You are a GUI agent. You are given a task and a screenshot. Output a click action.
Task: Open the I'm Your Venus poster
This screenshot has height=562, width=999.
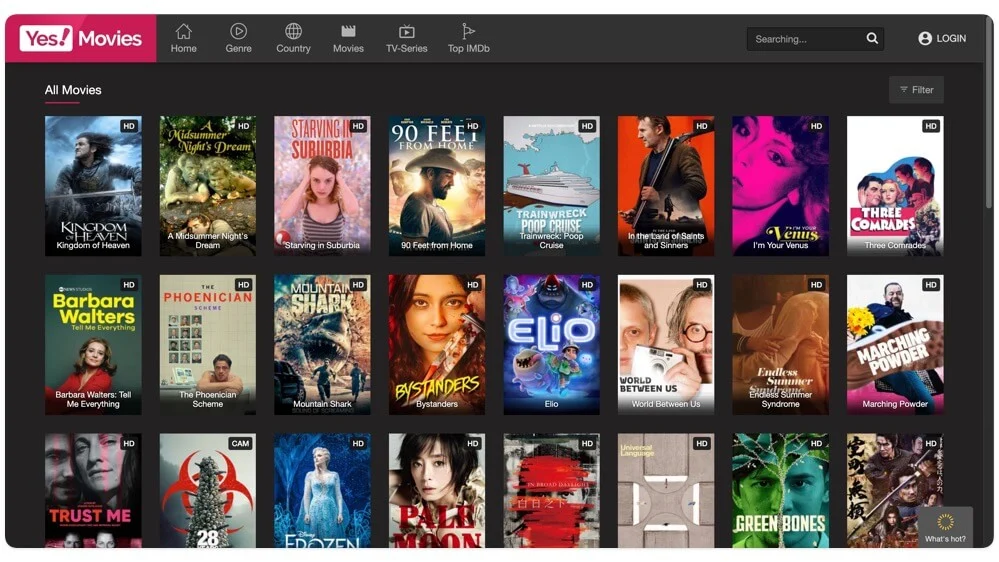(780, 186)
